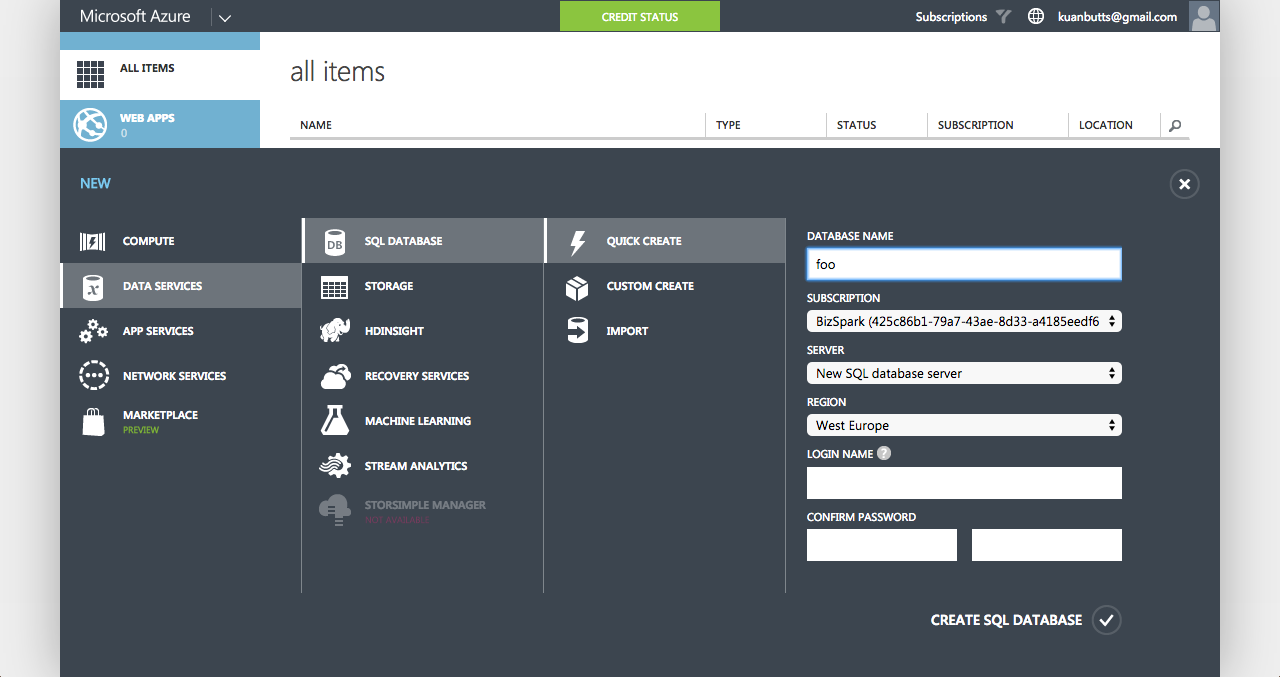Open the Region West Europe dropdown
The image size is (1280, 677).
pyautogui.click(x=964, y=425)
